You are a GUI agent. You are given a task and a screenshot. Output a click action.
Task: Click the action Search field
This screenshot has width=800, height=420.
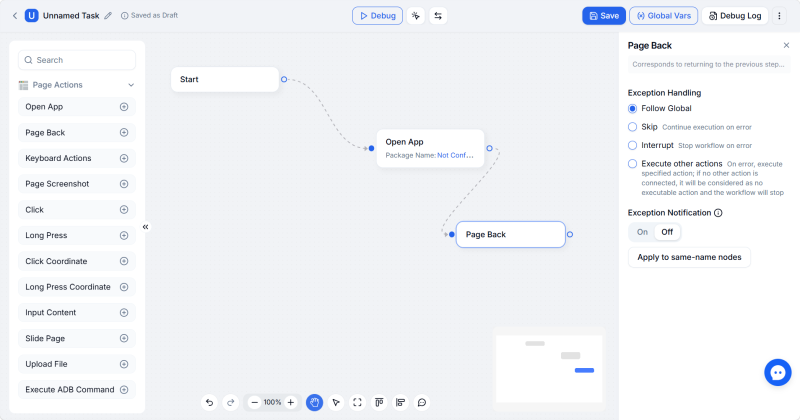pyautogui.click(x=77, y=60)
